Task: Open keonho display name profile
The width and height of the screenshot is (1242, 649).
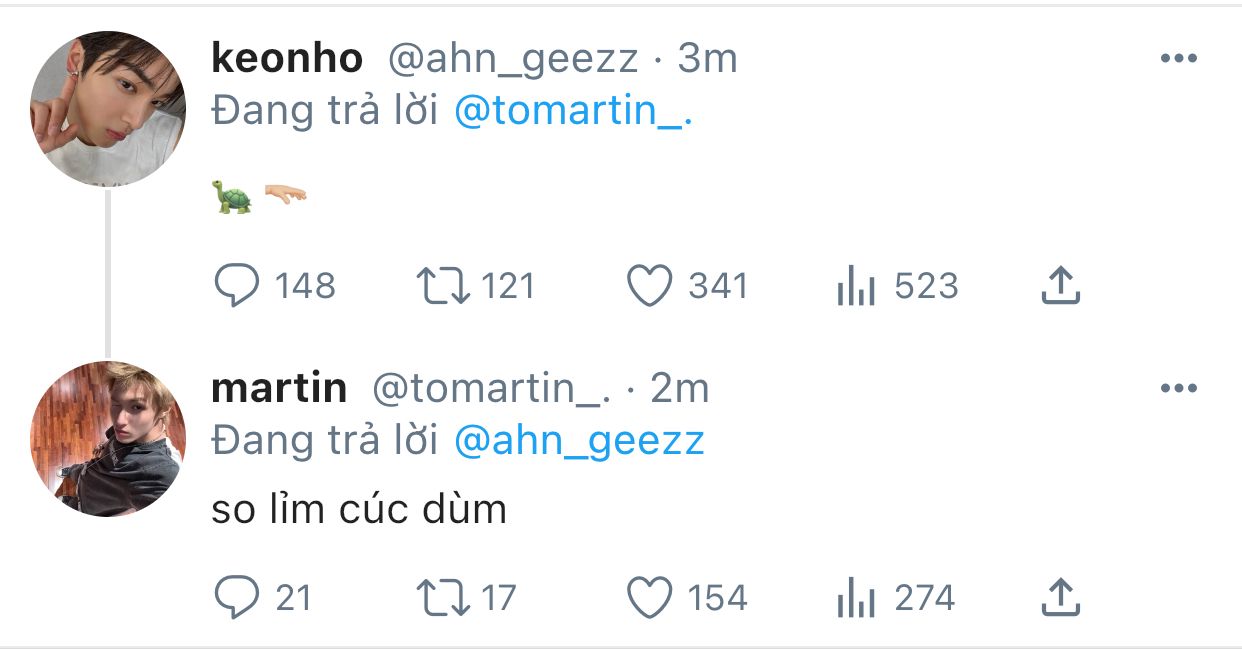Action: click(287, 59)
